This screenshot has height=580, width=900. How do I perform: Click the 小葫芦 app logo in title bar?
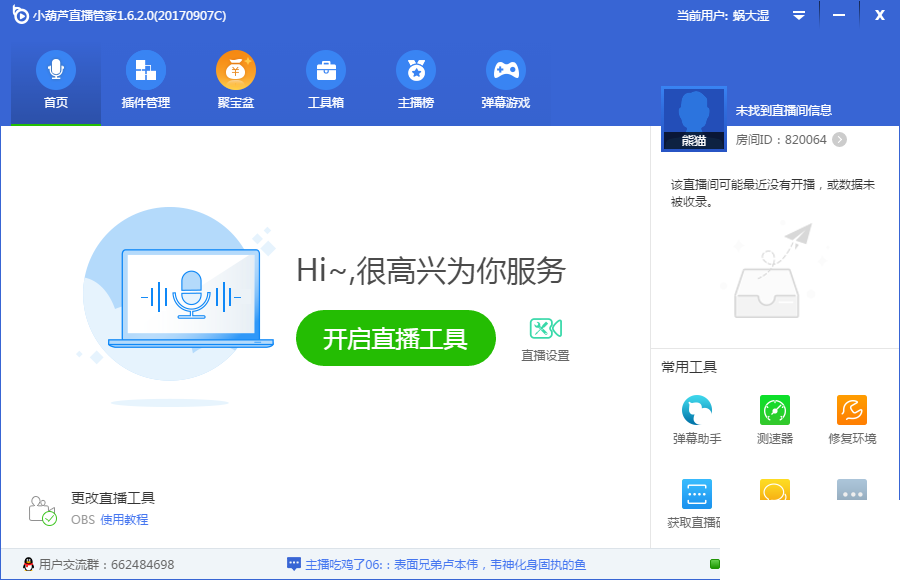[x=21, y=15]
